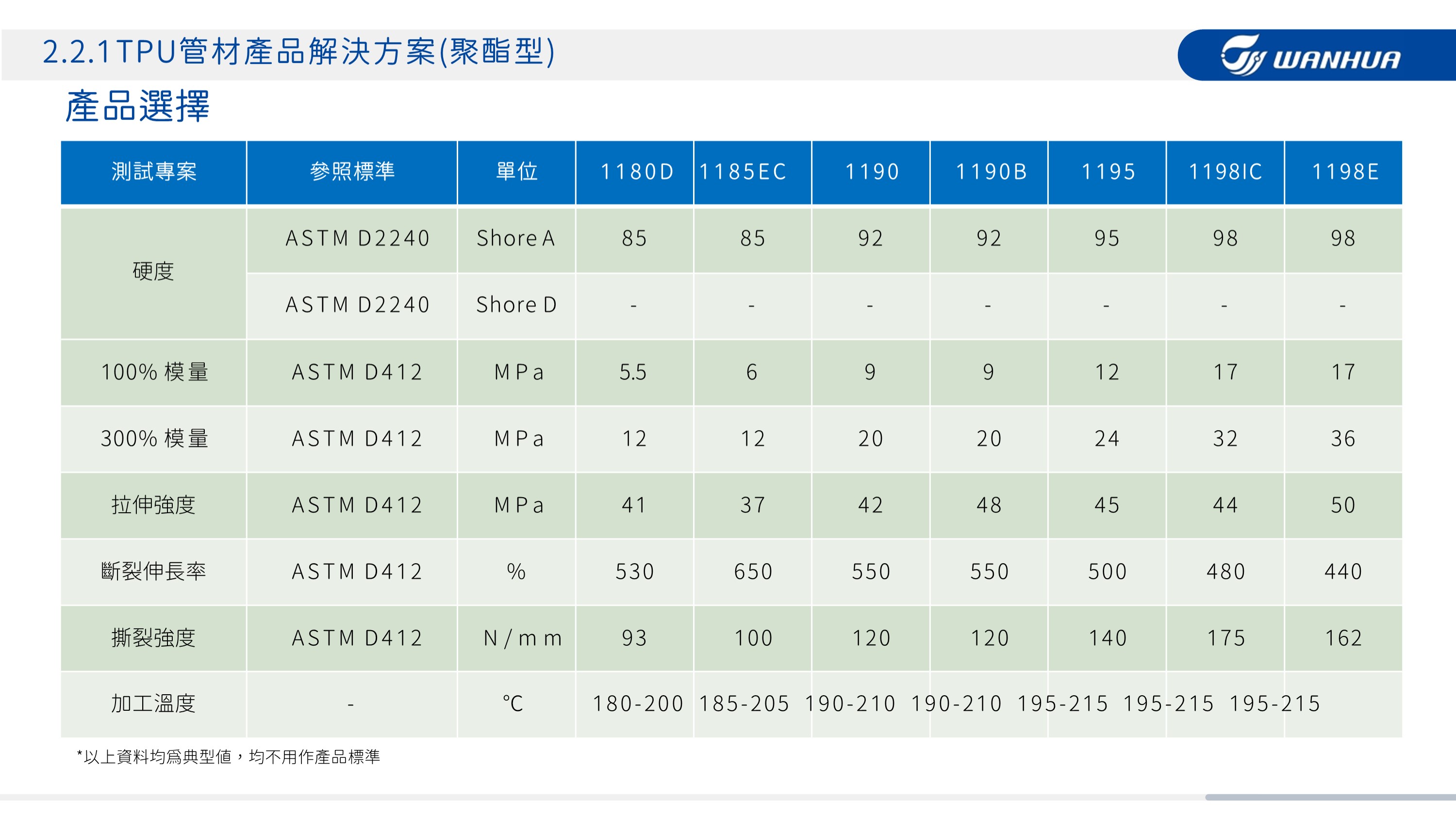This screenshot has width=1456, height=819.
Task: Select the 硬度 row label
Action: (153, 272)
